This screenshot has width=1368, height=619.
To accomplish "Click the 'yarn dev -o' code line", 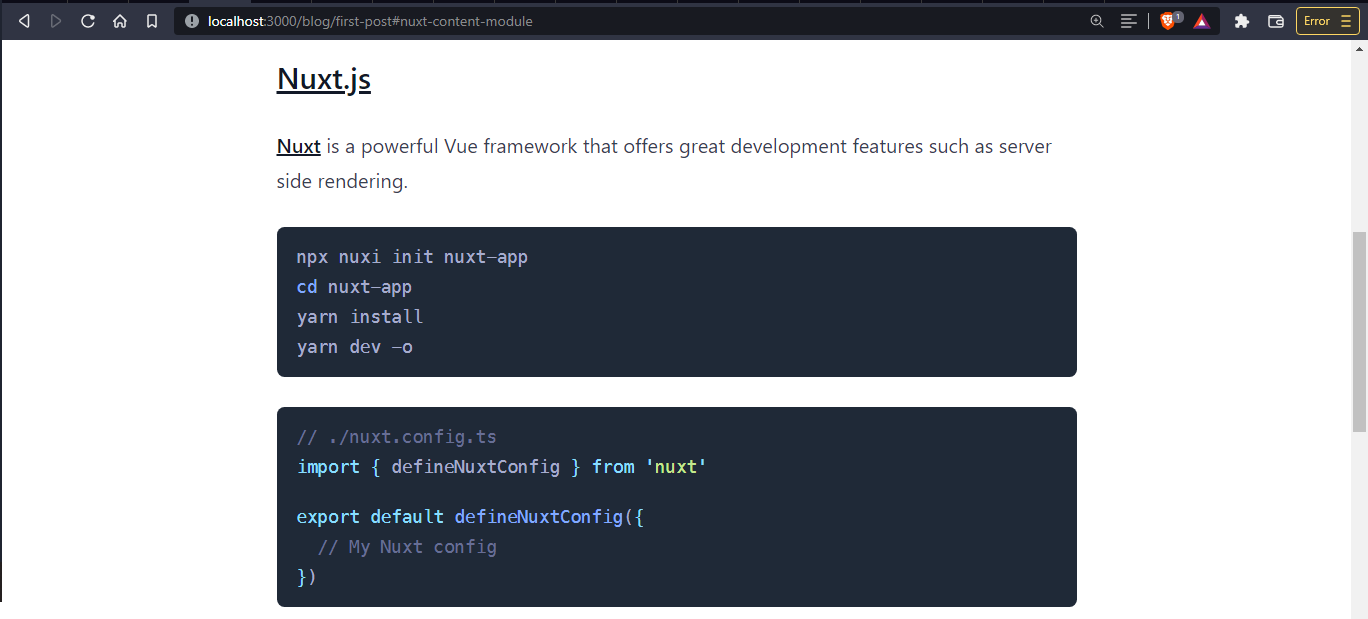I will (x=355, y=347).
